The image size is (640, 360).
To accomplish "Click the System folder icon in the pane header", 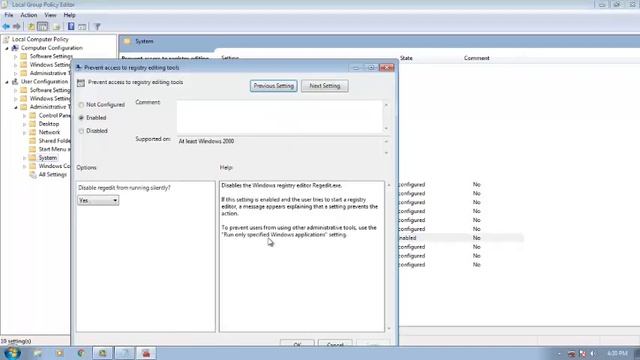I will tap(127, 41).
